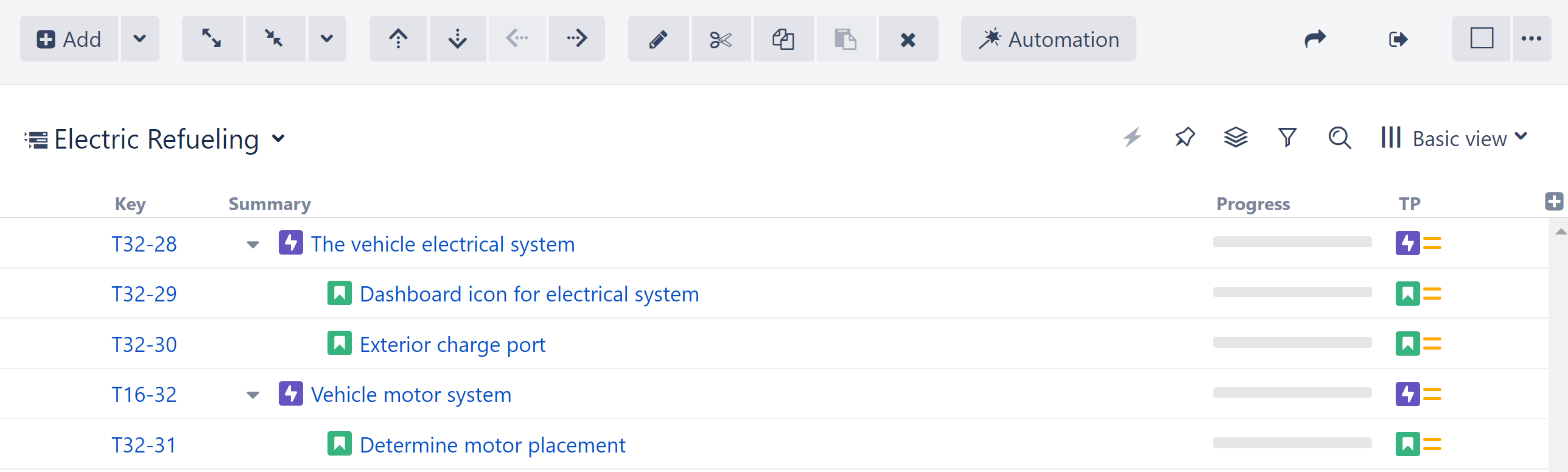Click the X delete icon in toolbar
Screen dimensions: 1568x472
(908, 39)
